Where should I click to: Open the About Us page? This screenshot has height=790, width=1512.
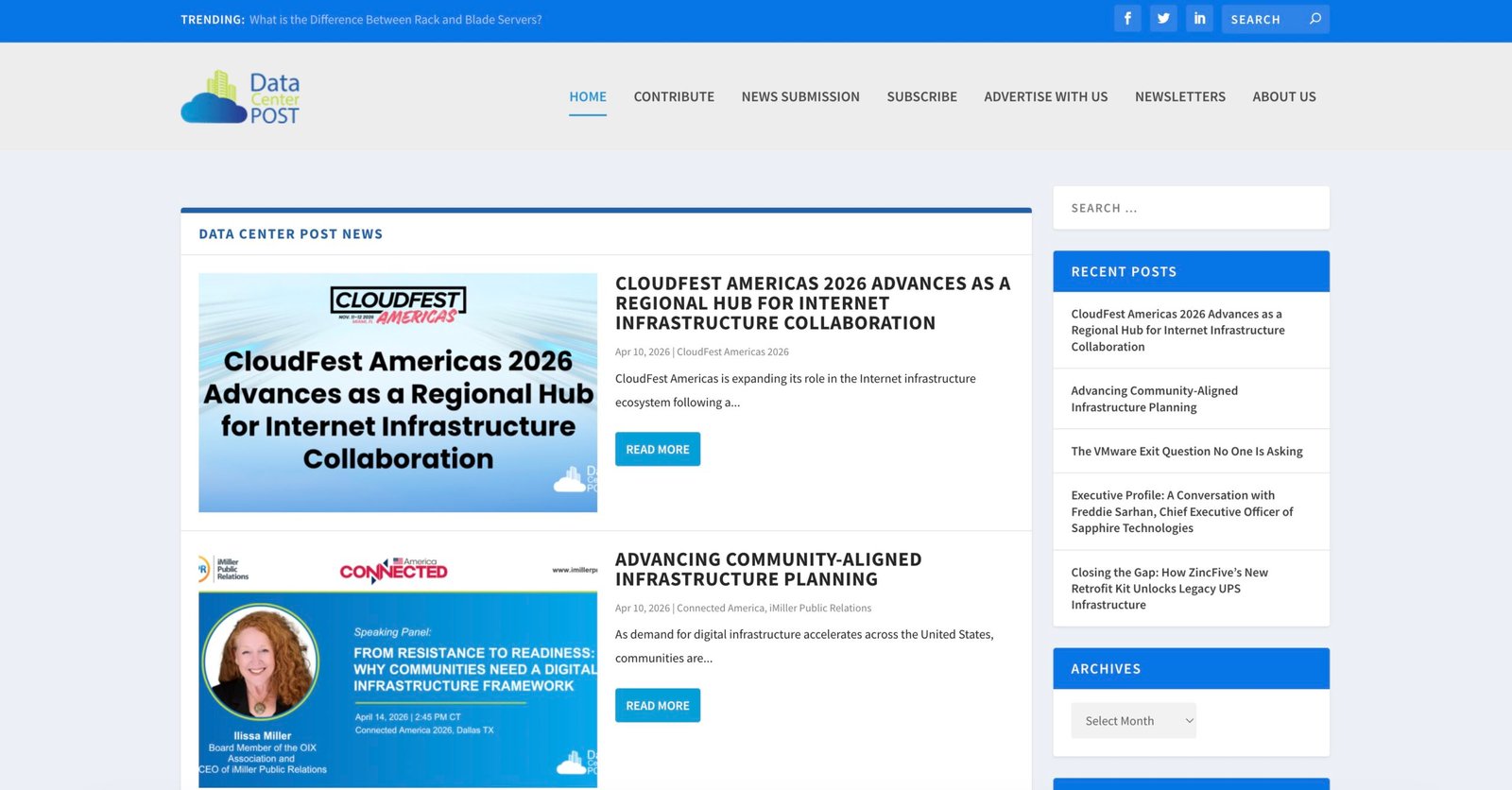point(1283,97)
